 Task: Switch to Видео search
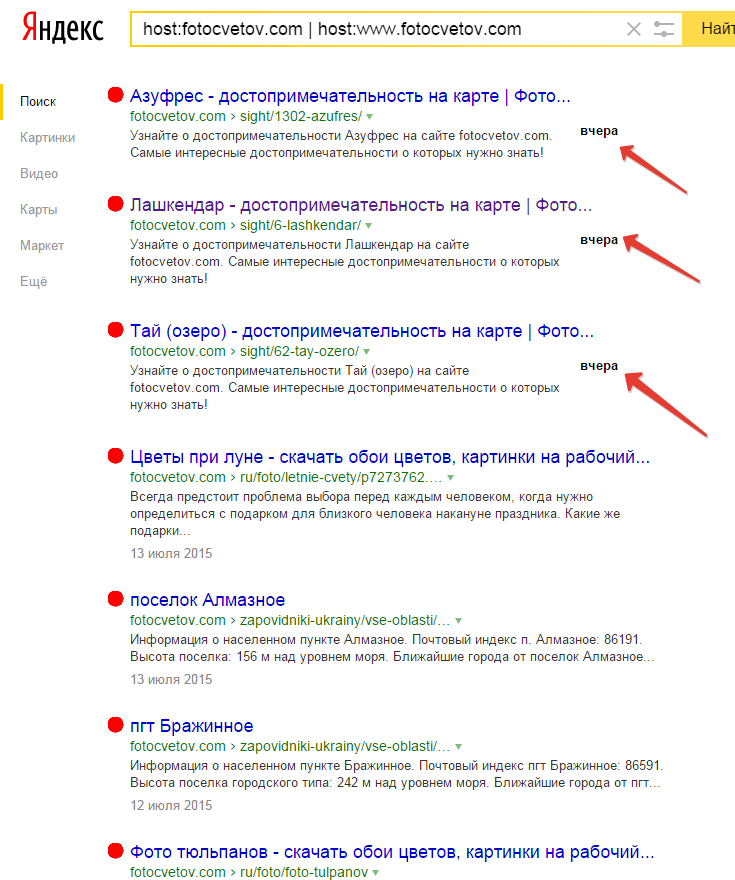(39, 173)
